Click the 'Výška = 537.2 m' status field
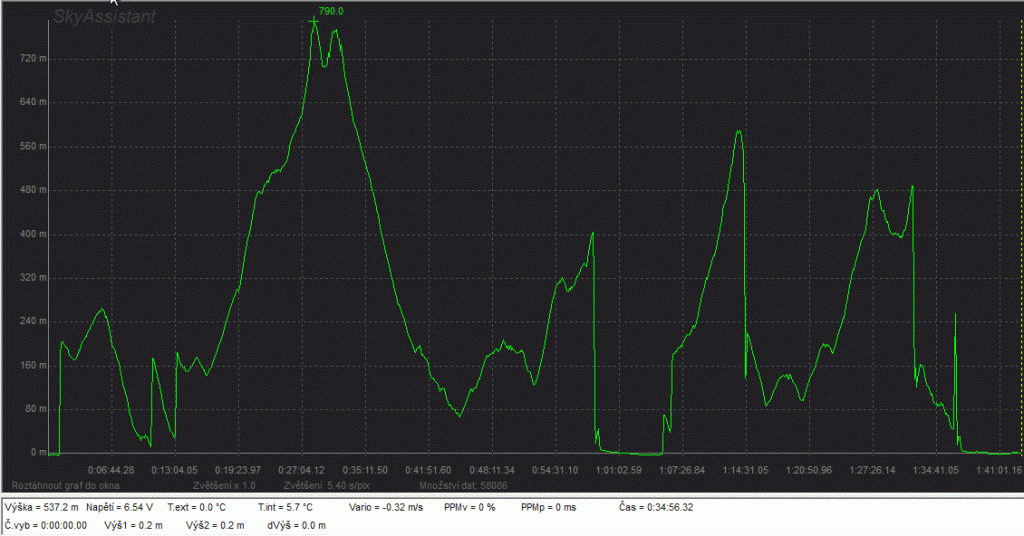The width and height of the screenshot is (1024, 536). point(41,507)
